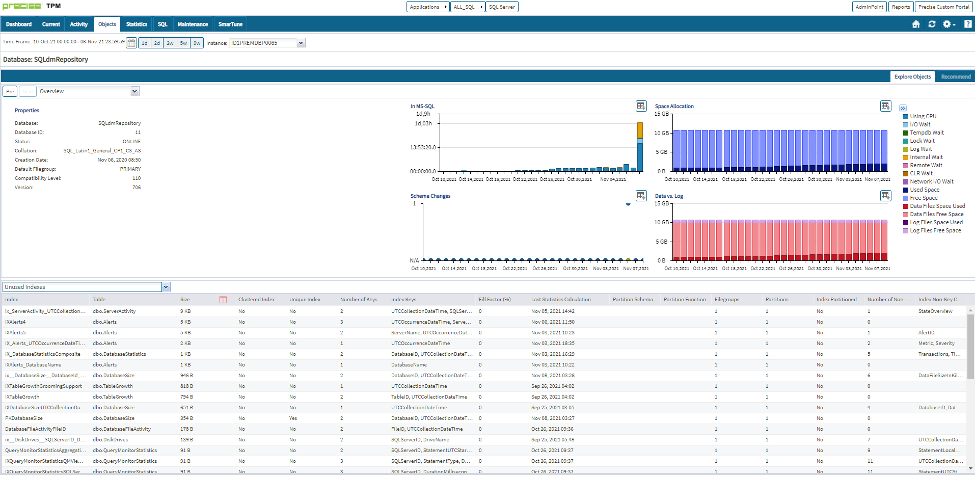Screen dimensions: 977x477
Task: Set time frame to 9w
Action: (196, 43)
